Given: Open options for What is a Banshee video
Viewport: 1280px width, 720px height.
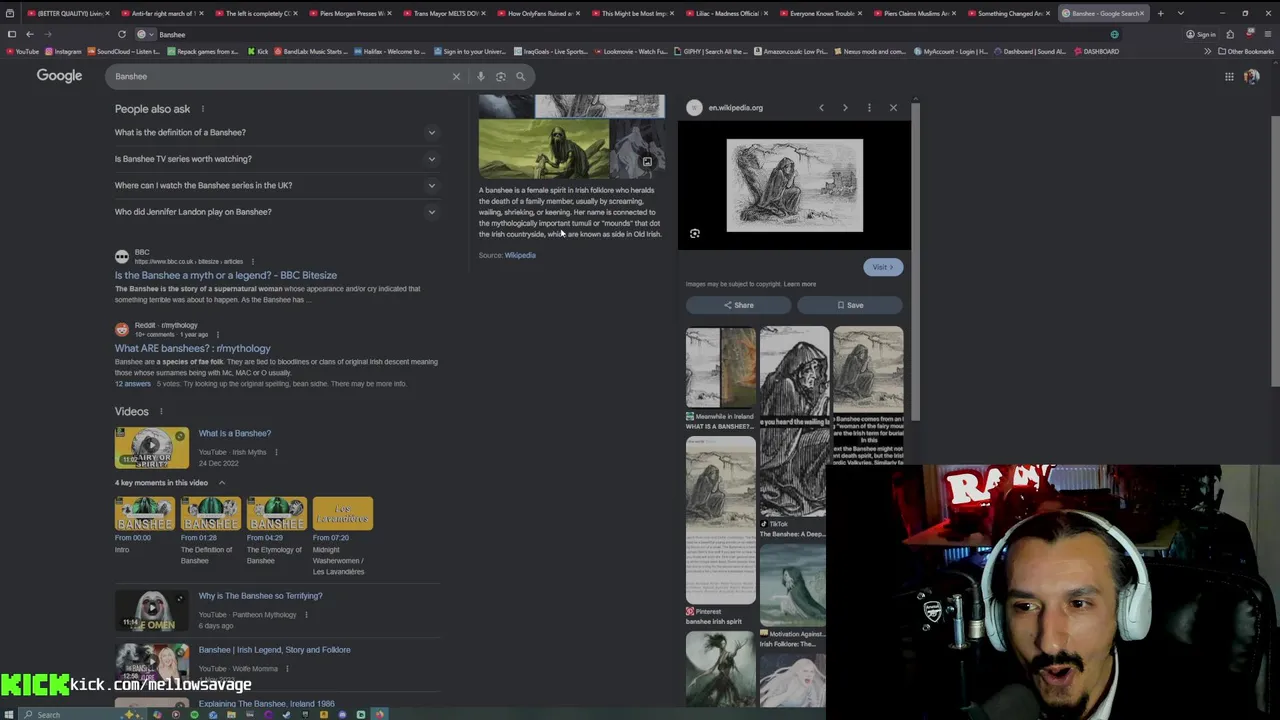Looking at the screenshot, I should pos(276,452).
